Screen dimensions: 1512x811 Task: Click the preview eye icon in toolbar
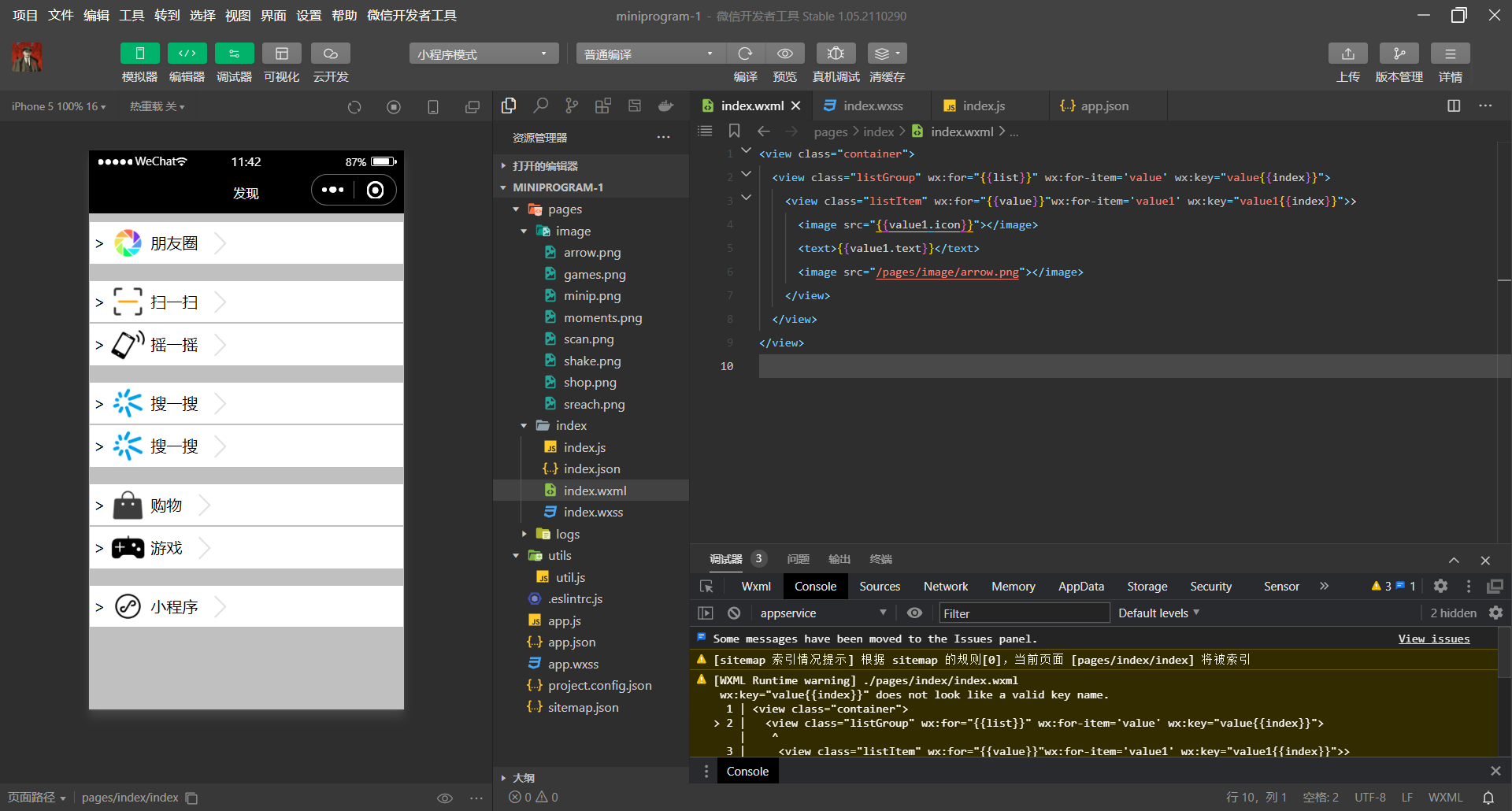784,54
